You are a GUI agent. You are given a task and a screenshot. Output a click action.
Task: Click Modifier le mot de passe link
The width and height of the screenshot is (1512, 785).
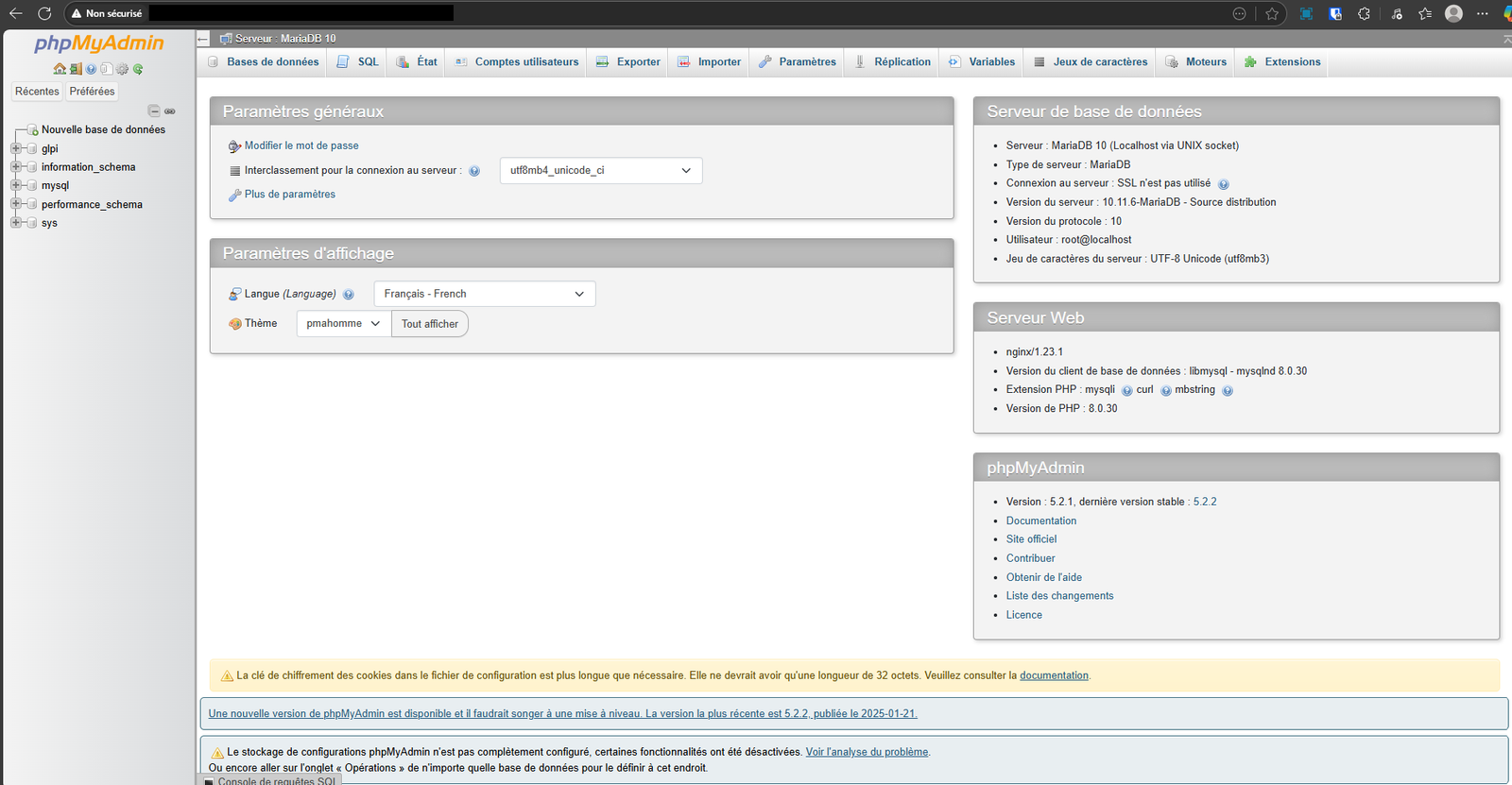tap(301, 145)
